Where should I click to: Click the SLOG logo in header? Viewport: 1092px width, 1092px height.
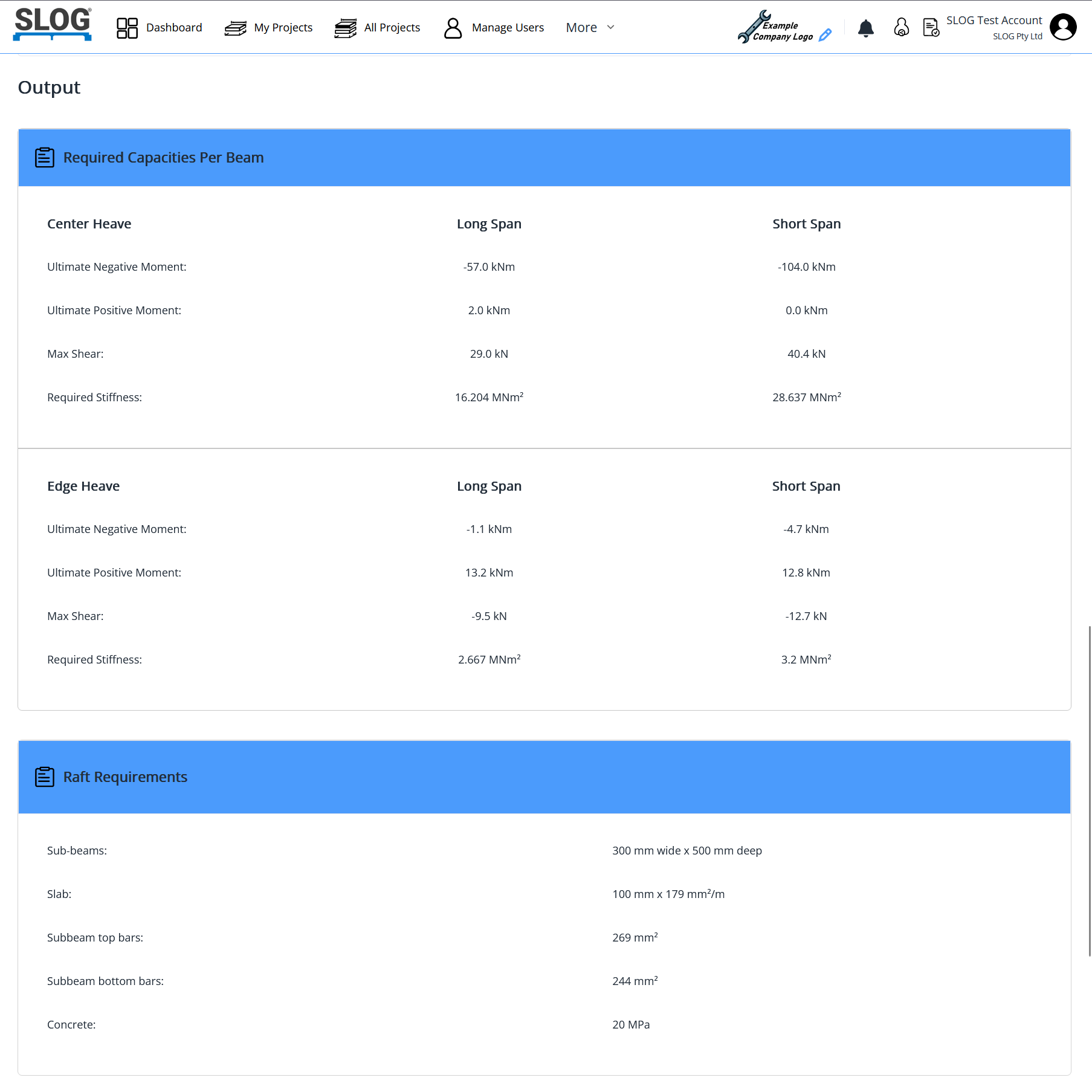point(53,24)
